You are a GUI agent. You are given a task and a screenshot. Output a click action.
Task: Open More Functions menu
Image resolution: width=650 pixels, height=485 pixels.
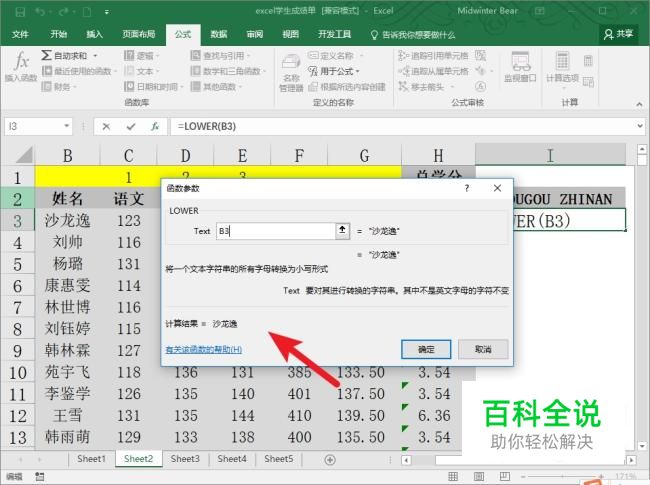pos(216,87)
